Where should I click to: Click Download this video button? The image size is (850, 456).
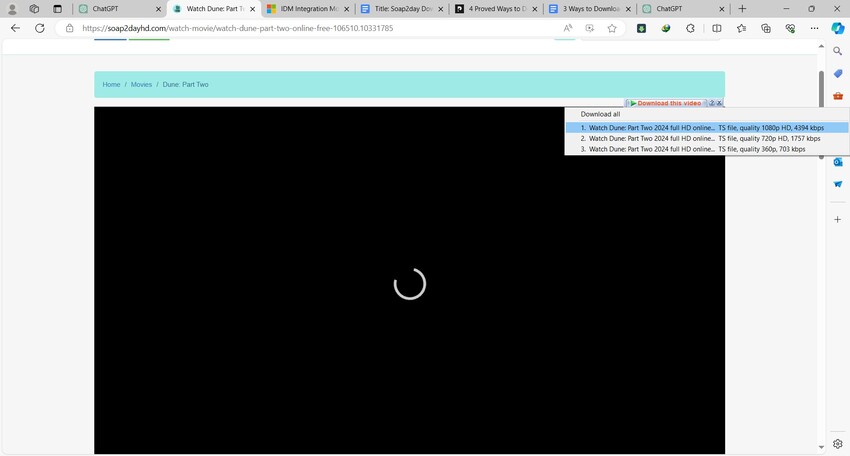click(x=666, y=103)
